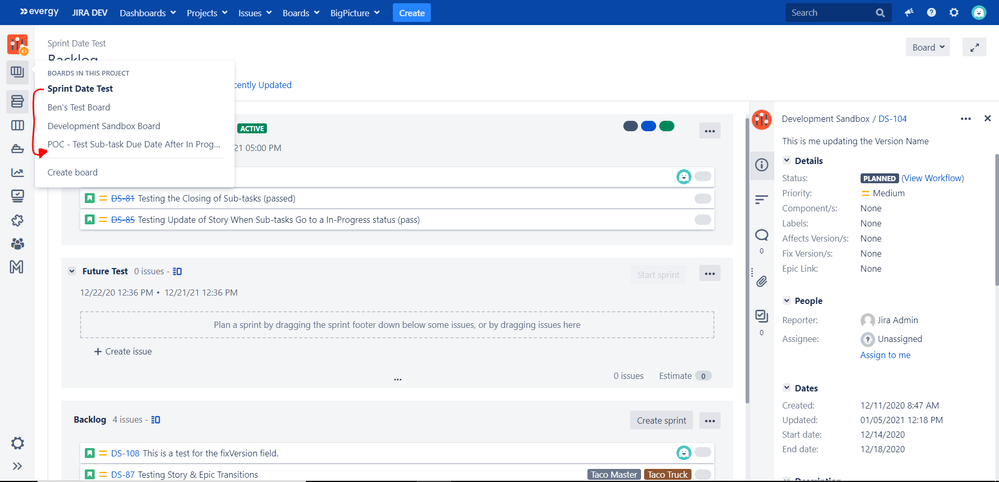The image size is (999, 482).
Task: Open the DS-104 issue link
Action: tap(893, 118)
